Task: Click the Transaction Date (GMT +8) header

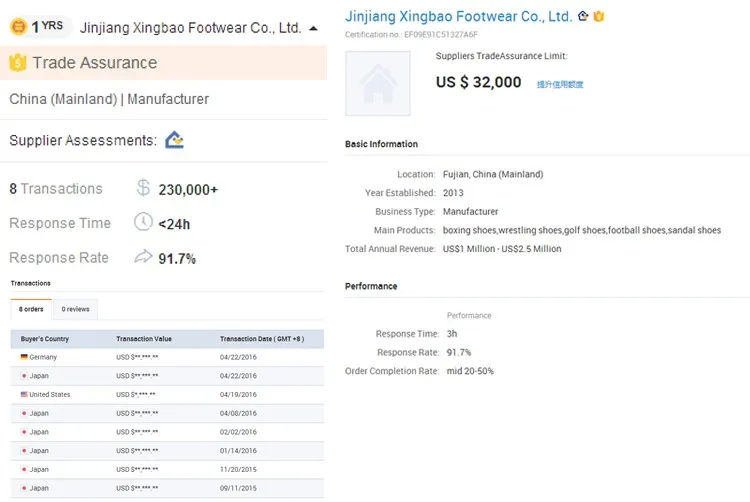Action: click(262, 338)
